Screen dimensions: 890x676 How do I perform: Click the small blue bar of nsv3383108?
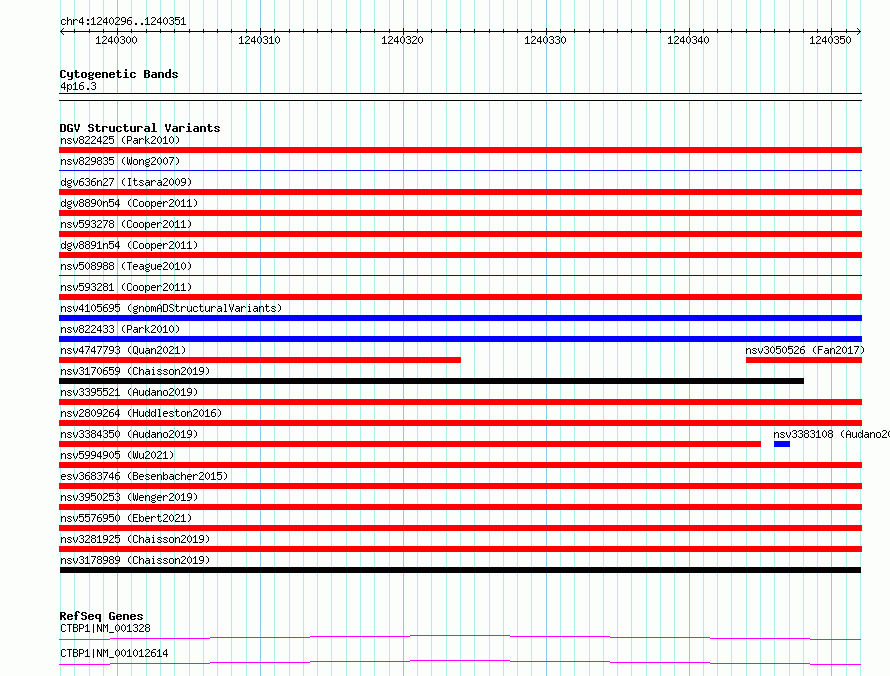point(782,444)
